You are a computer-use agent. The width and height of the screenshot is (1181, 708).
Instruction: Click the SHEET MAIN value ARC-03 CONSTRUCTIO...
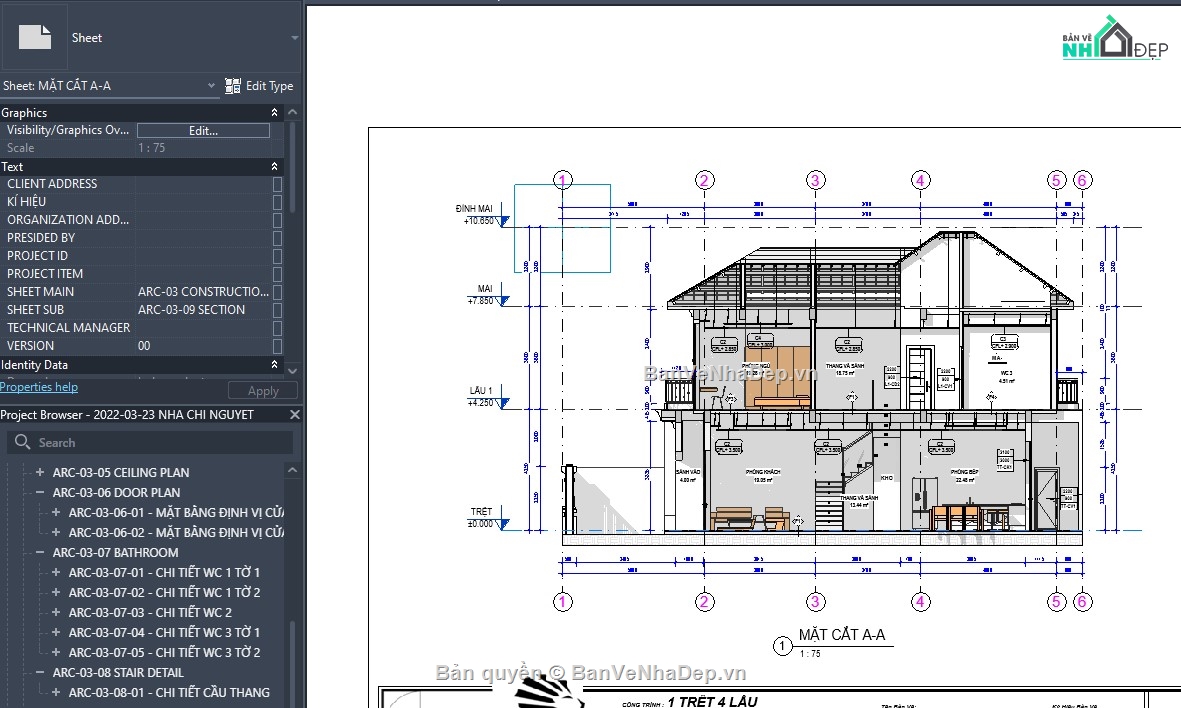203,291
